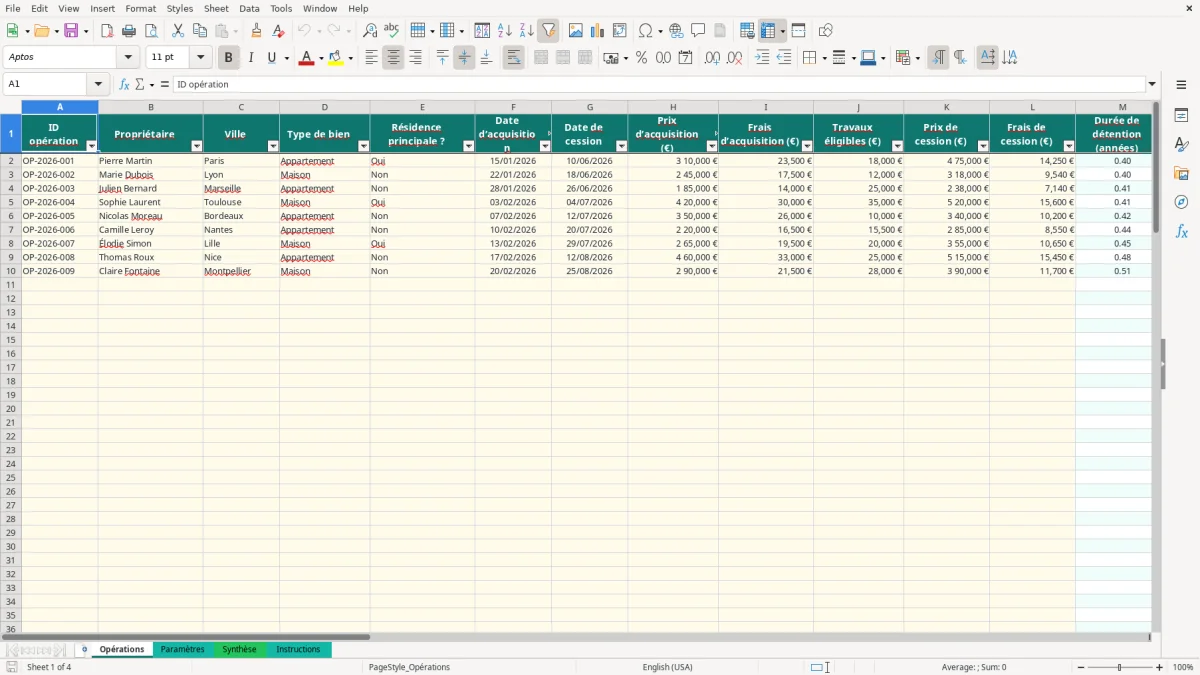Screen dimensions: 1200x675
Task: Click the Increase Indent icon
Action: click(x=762, y=58)
